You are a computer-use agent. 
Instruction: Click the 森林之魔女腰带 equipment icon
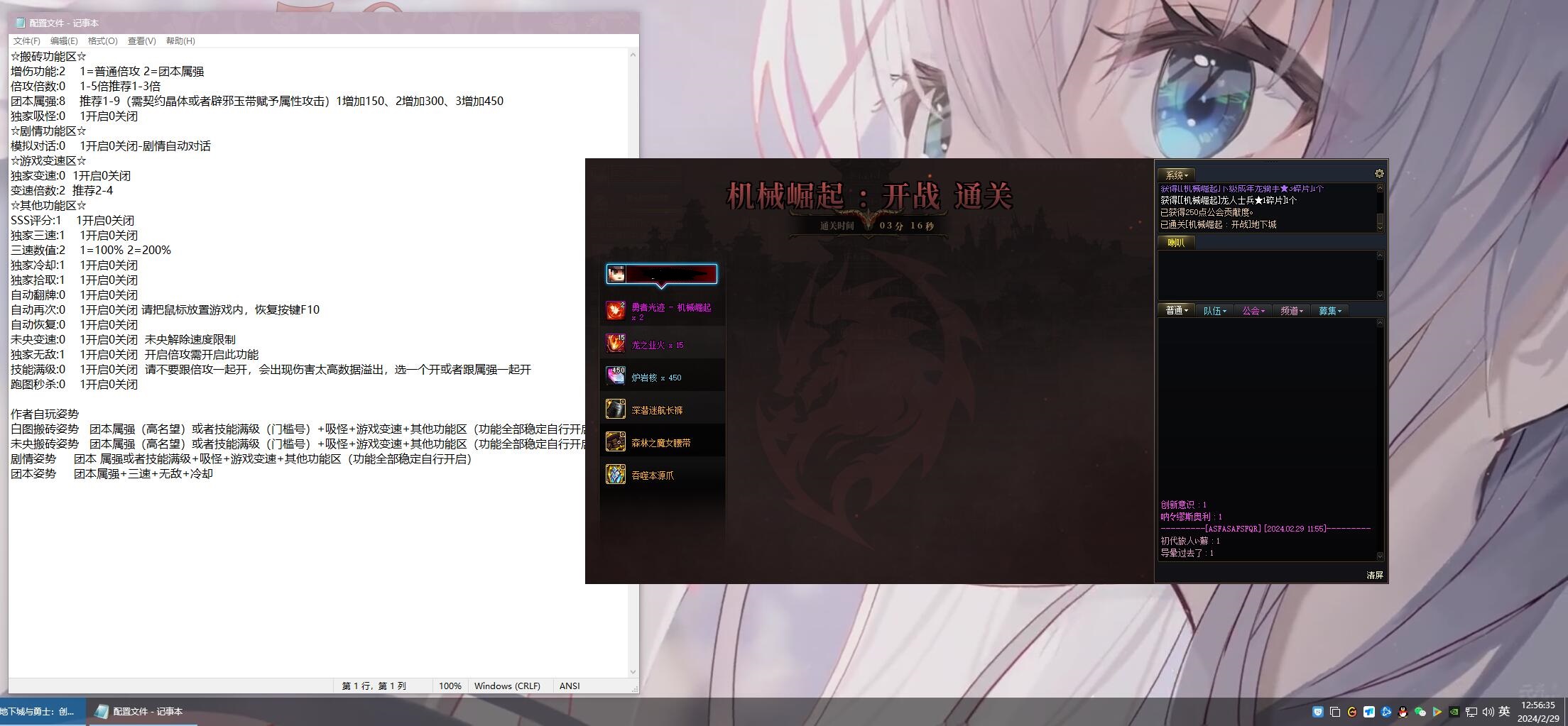click(616, 441)
